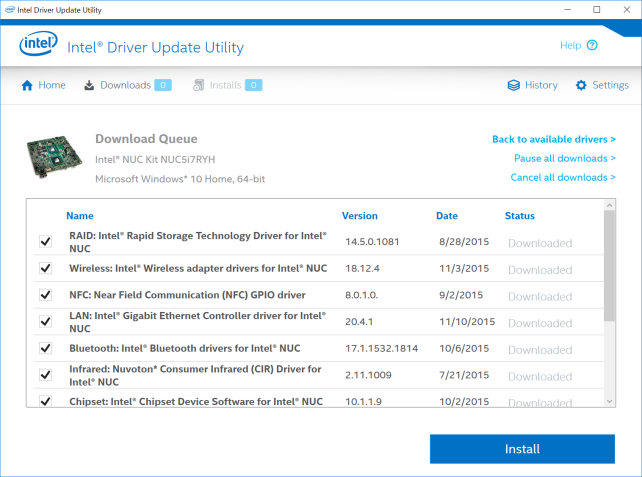
Task: Click the scrollbar up arrow
Action: [609, 205]
